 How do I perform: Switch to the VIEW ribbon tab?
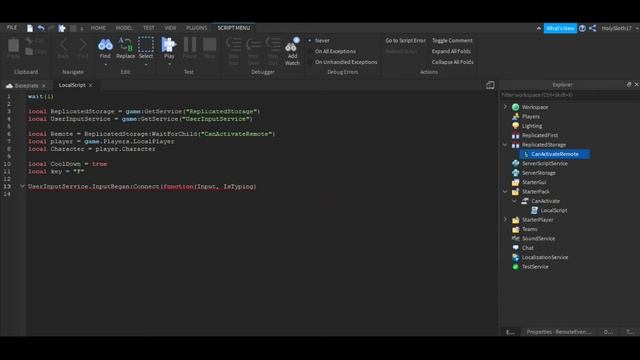[x=170, y=28]
